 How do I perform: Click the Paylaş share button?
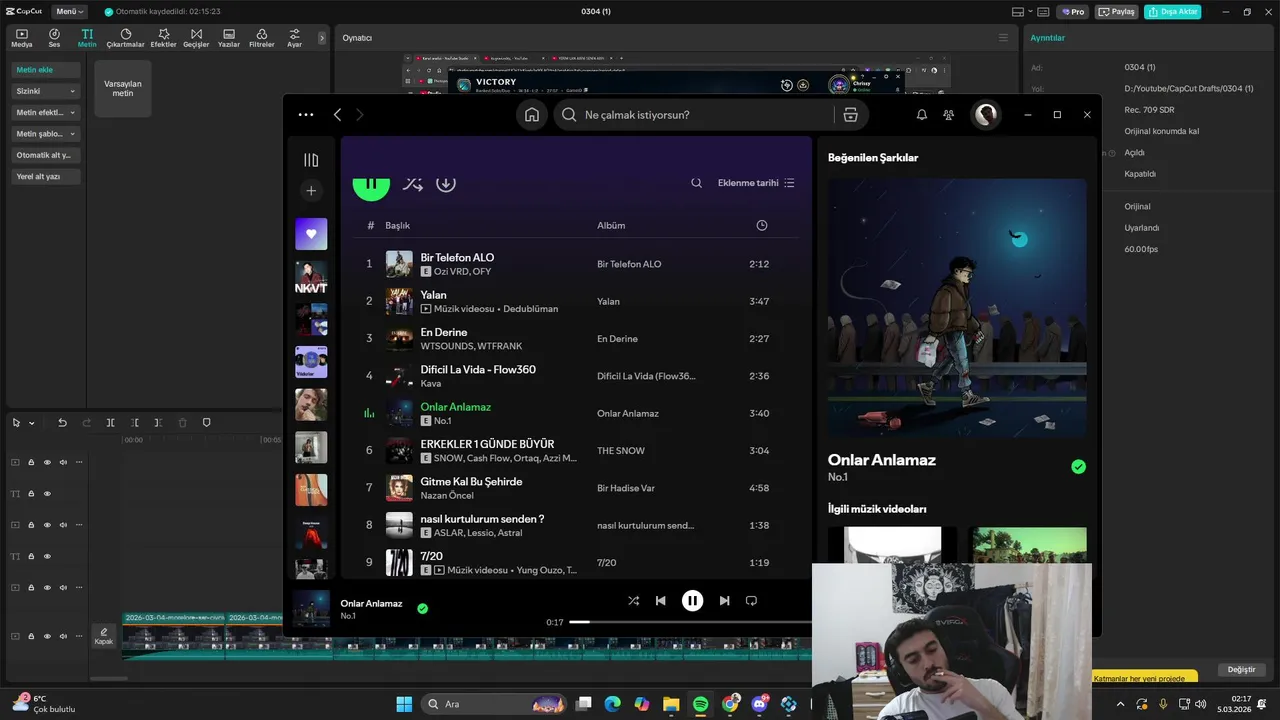point(1117,12)
